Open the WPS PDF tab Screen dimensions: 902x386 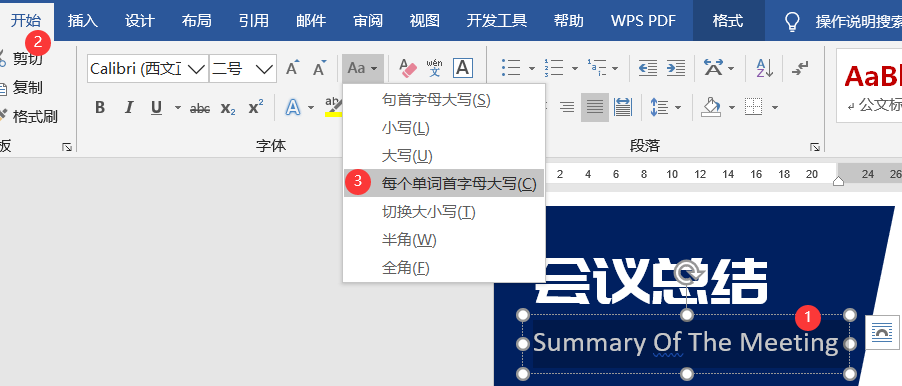[643, 21]
